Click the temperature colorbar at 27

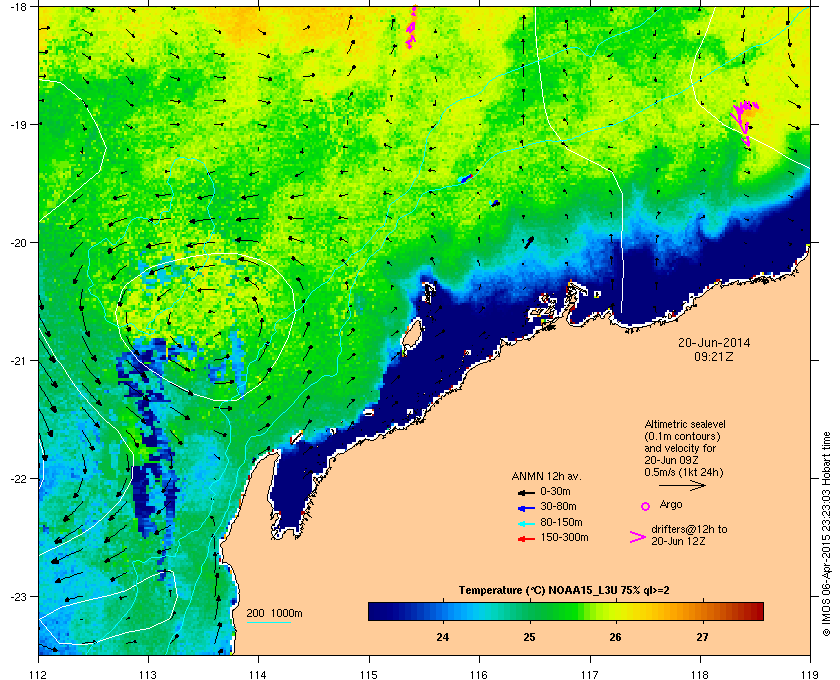click(x=702, y=611)
